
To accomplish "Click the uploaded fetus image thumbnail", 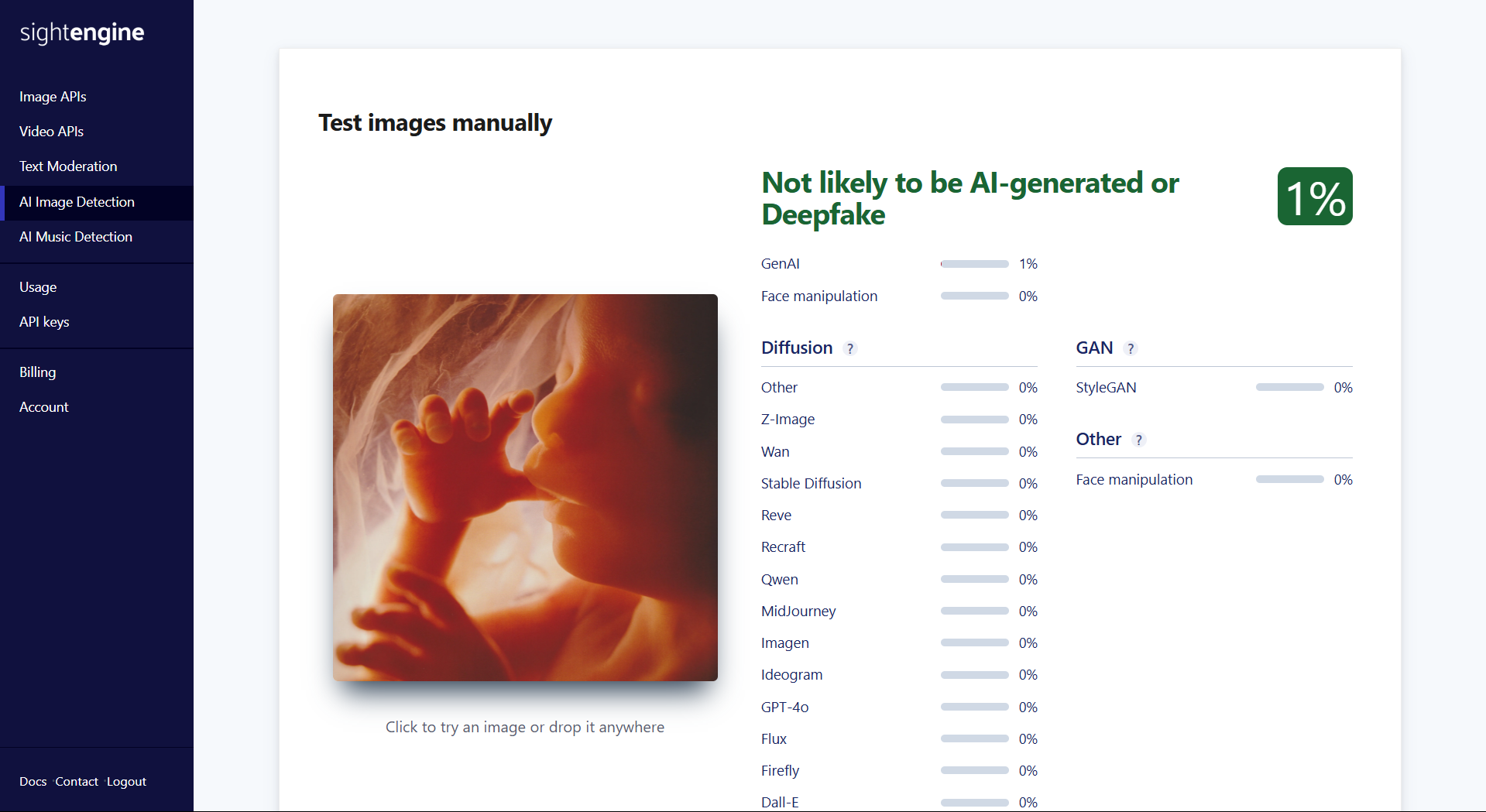I will (x=525, y=488).
